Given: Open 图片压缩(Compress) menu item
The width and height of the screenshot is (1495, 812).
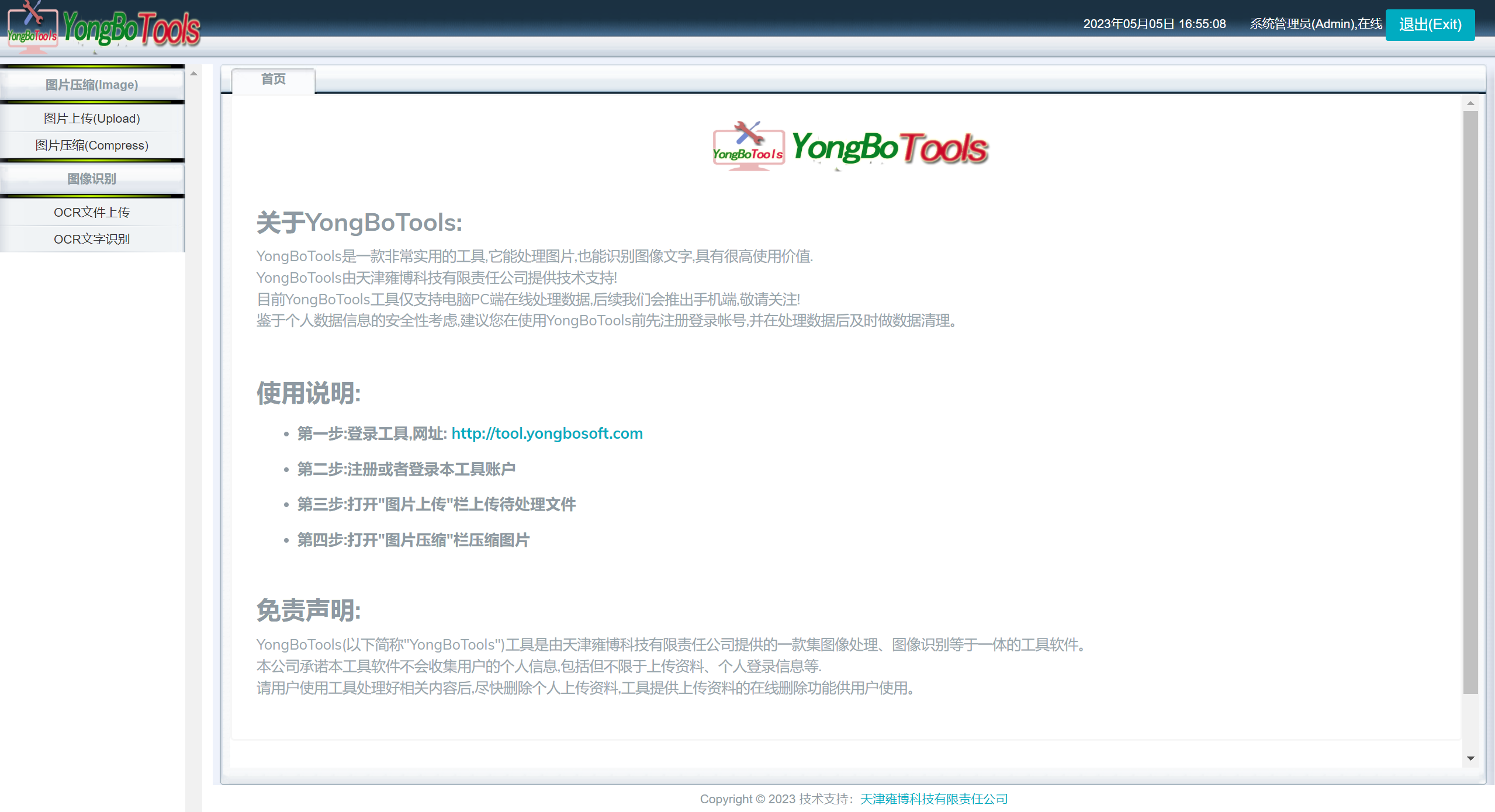Looking at the screenshot, I should (92, 145).
